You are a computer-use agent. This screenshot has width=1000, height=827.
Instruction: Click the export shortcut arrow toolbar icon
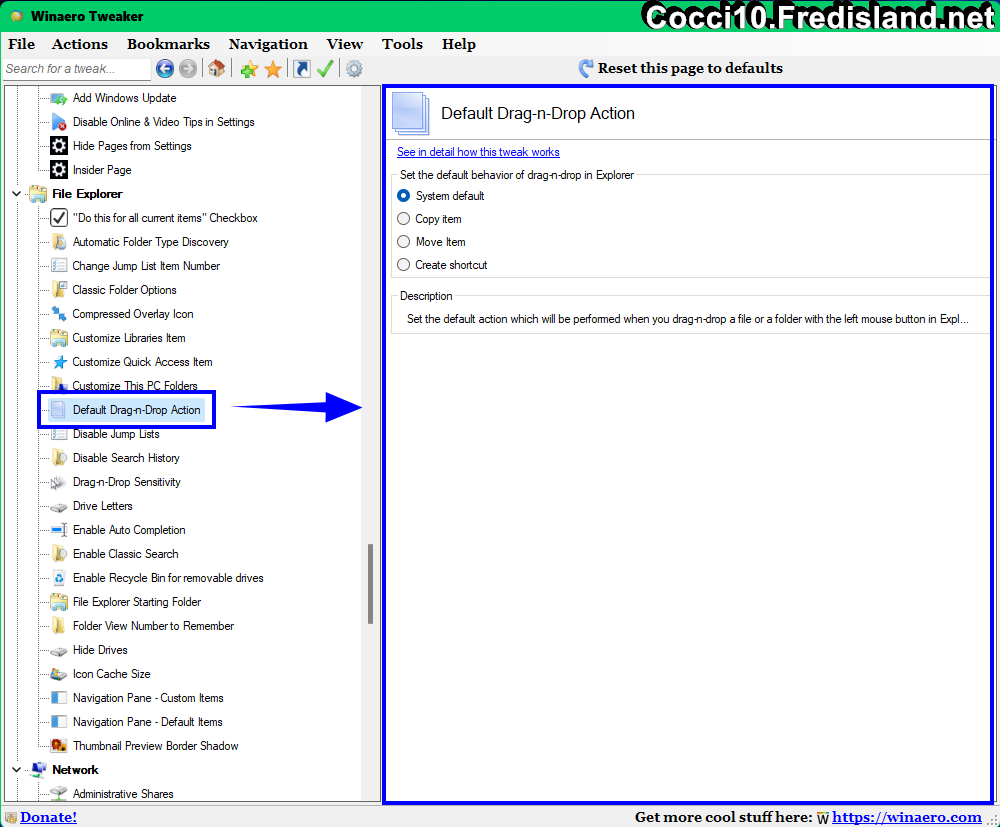[302, 68]
